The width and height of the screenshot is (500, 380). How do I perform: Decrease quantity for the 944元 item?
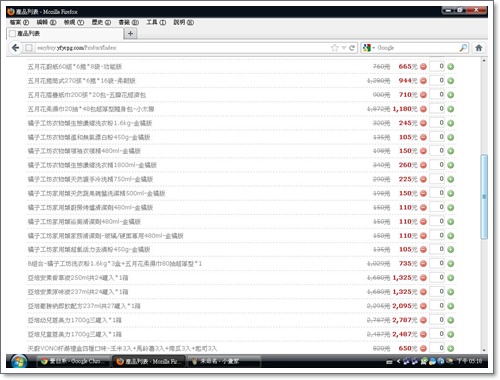(423, 81)
